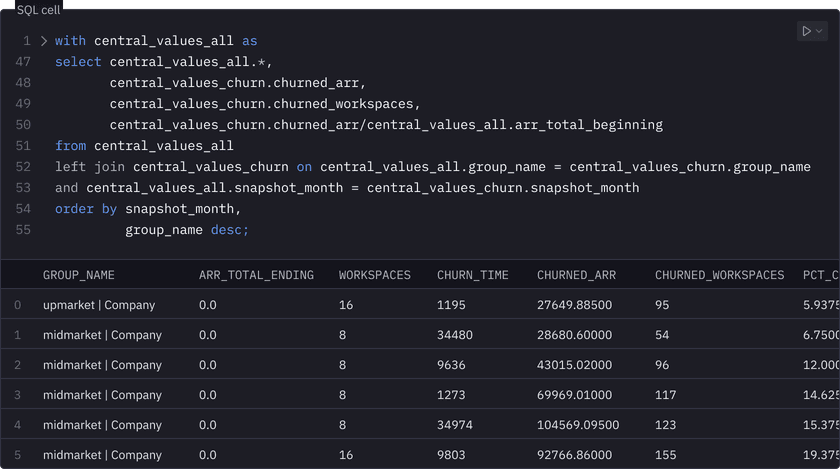Image resolution: width=840 pixels, height=469 pixels.
Task: Click the CHURN_TIME column header
Action: coord(472,275)
